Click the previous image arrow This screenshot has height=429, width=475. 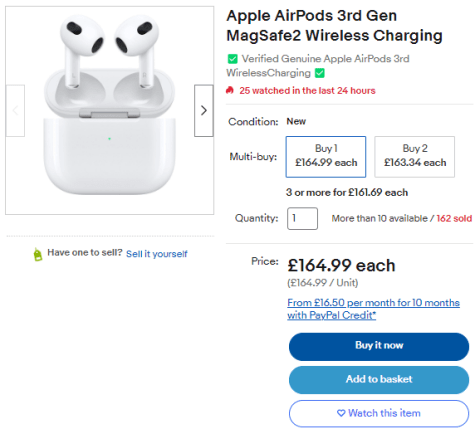(15, 110)
